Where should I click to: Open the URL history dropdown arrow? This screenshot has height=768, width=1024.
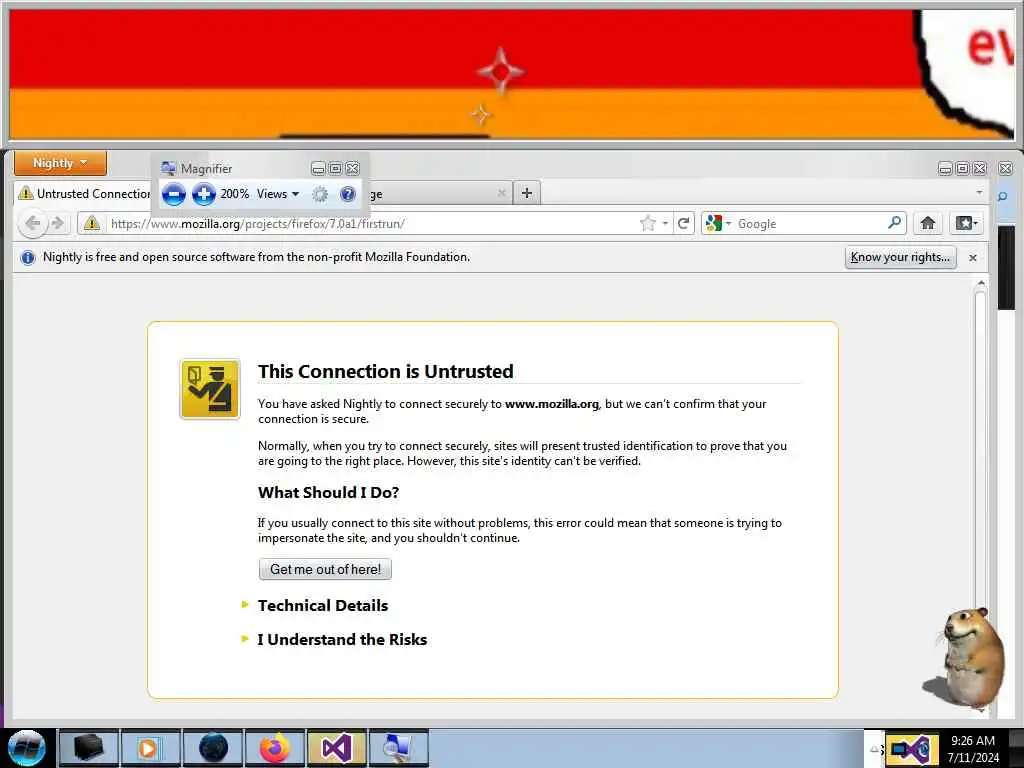[665, 223]
